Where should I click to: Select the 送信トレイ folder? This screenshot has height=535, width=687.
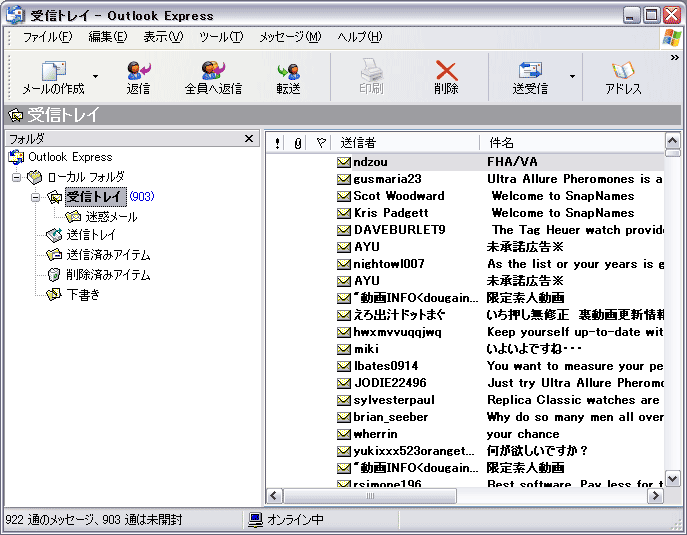point(91,235)
